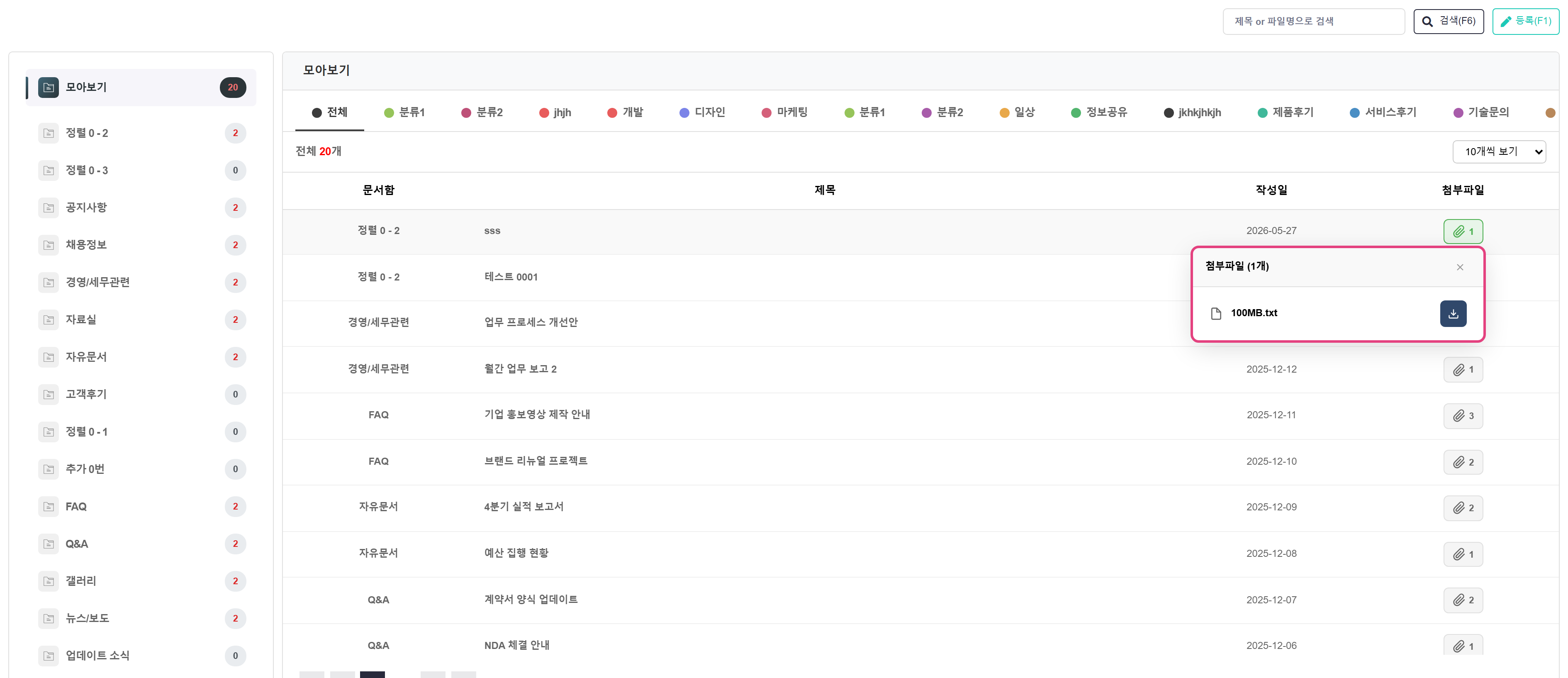Click the 제목 column header
The height and width of the screenshot is (678, 1568).
tap(825, 190)
